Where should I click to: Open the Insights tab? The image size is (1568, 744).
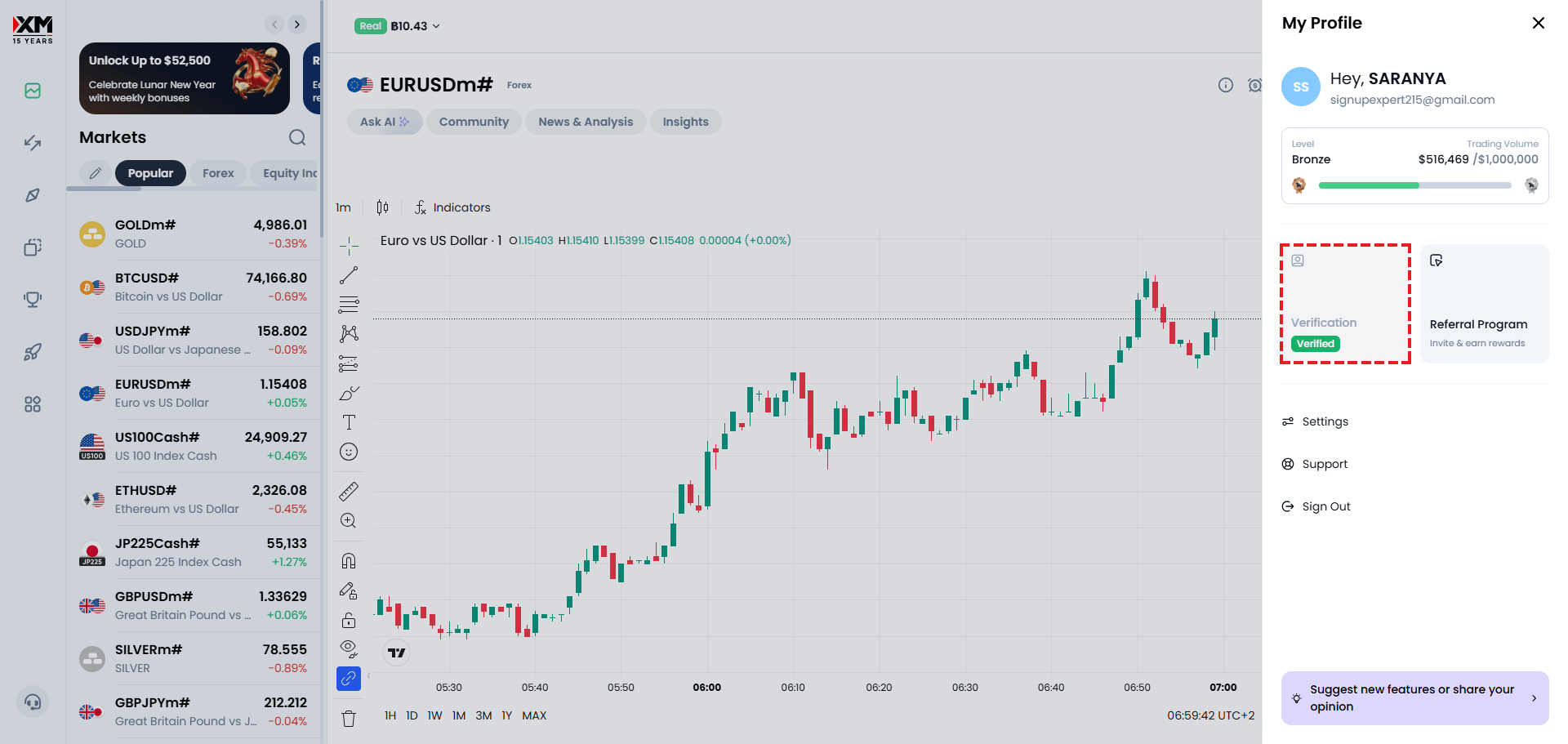tap(686, 122)
